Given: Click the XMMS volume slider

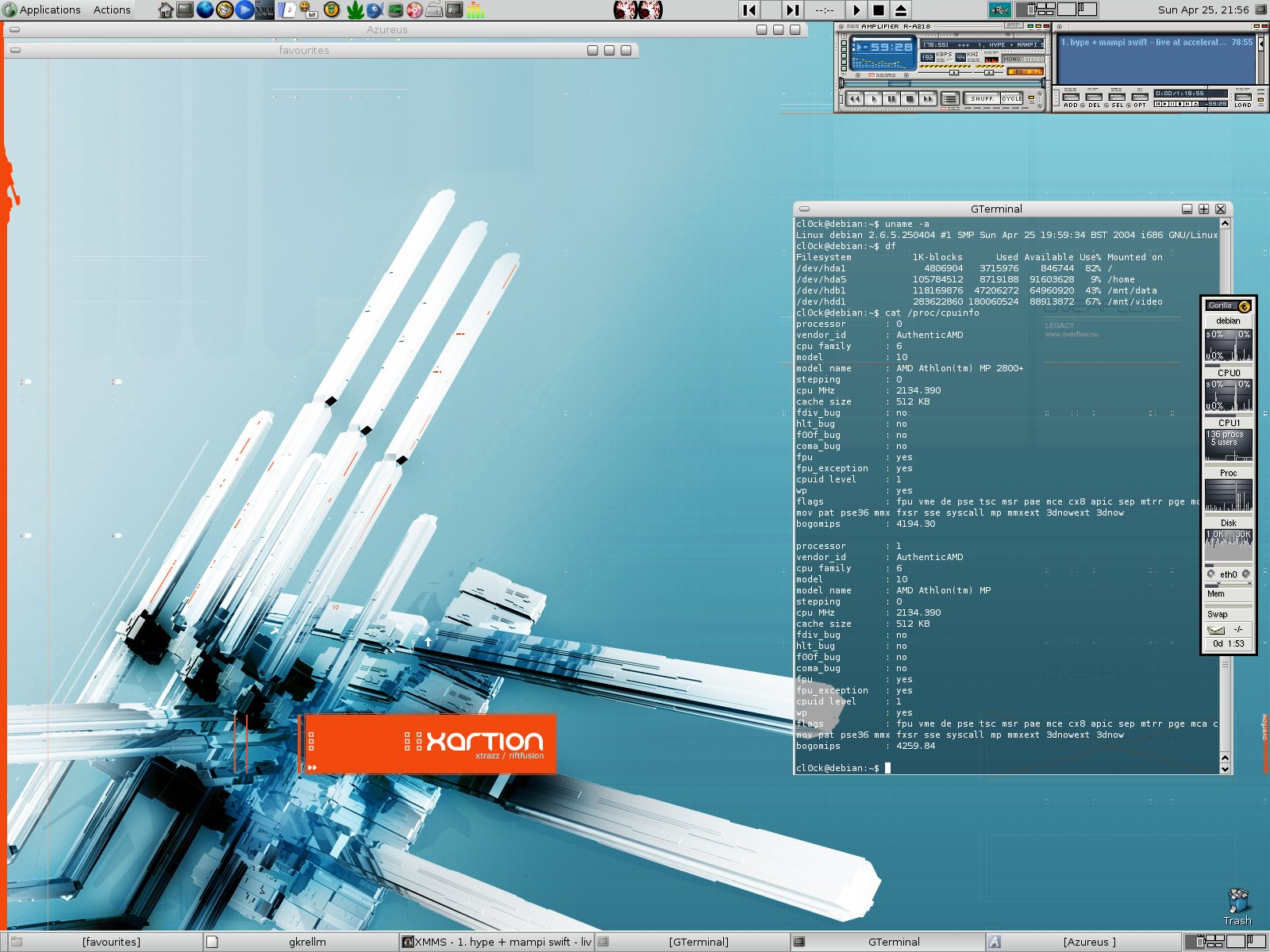Looking at the screenshot, I should click(952, 72).
